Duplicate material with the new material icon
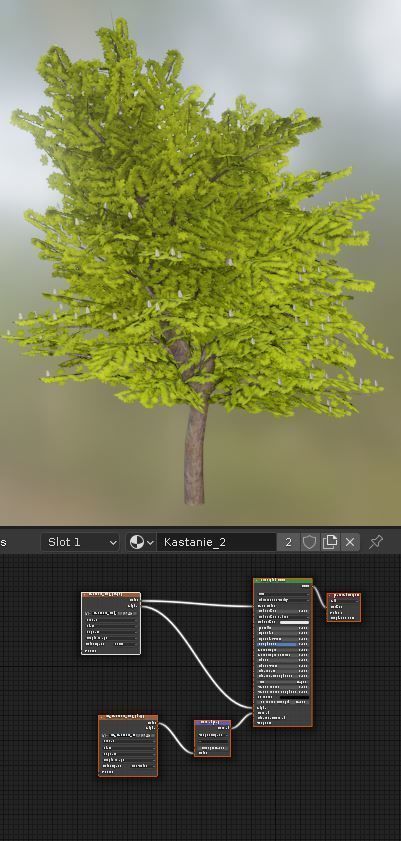The height and width of the screenshot is (841, 401). (330, 542)
